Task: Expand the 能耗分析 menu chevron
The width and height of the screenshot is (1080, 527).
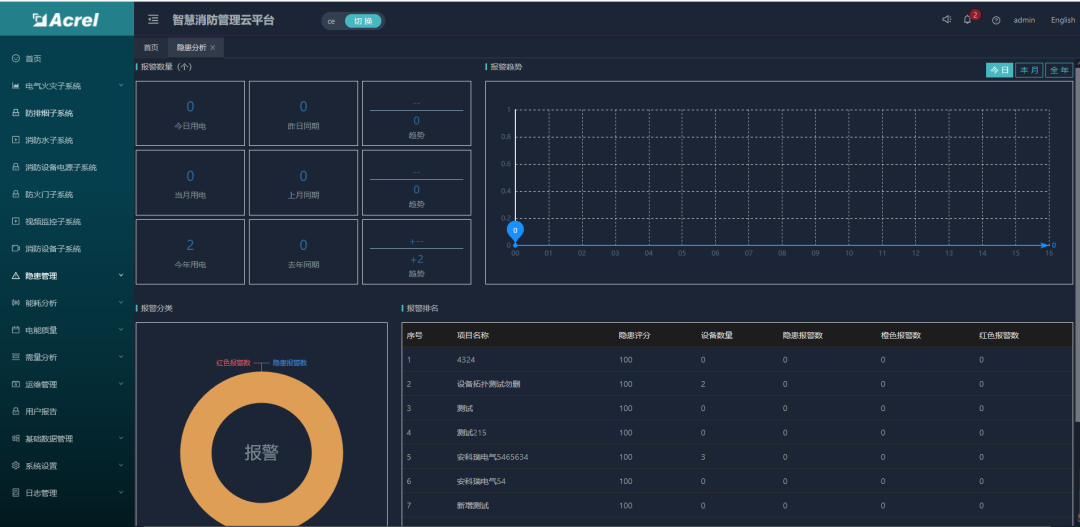Action: point(121,302)
